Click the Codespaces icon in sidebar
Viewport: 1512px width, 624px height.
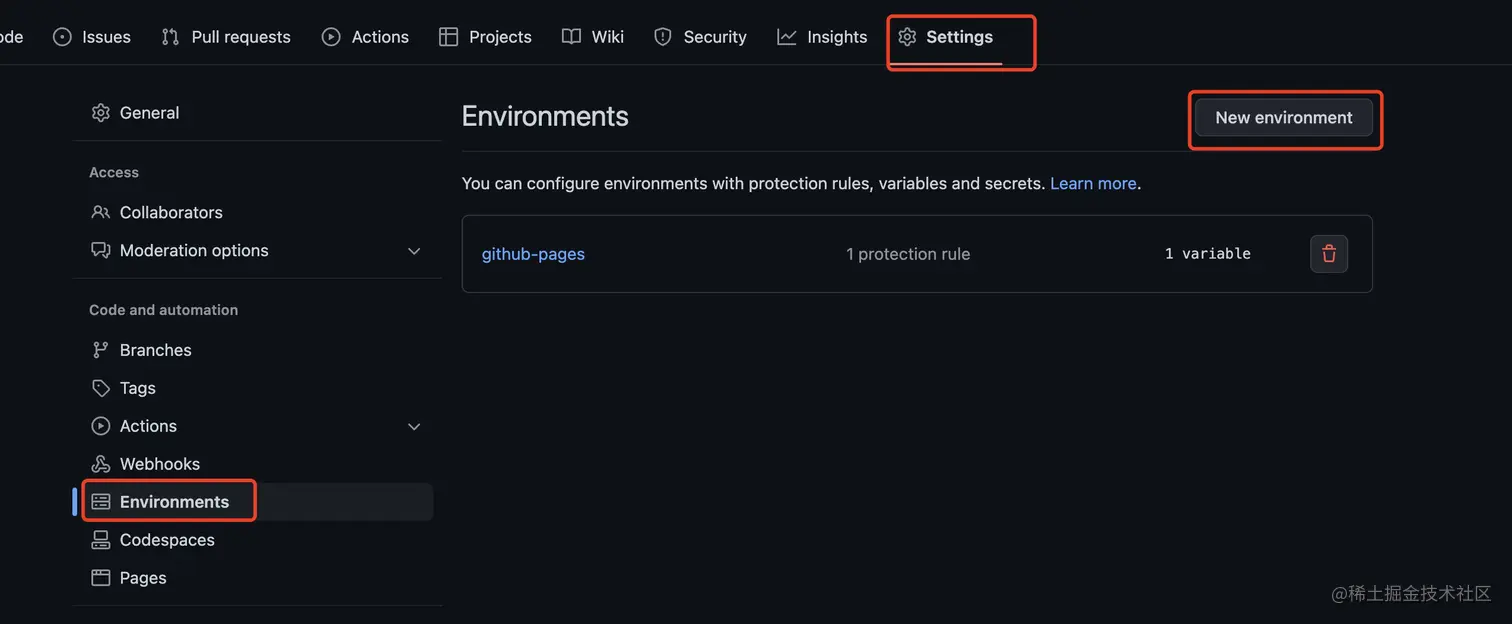click(x=100, y=540)
